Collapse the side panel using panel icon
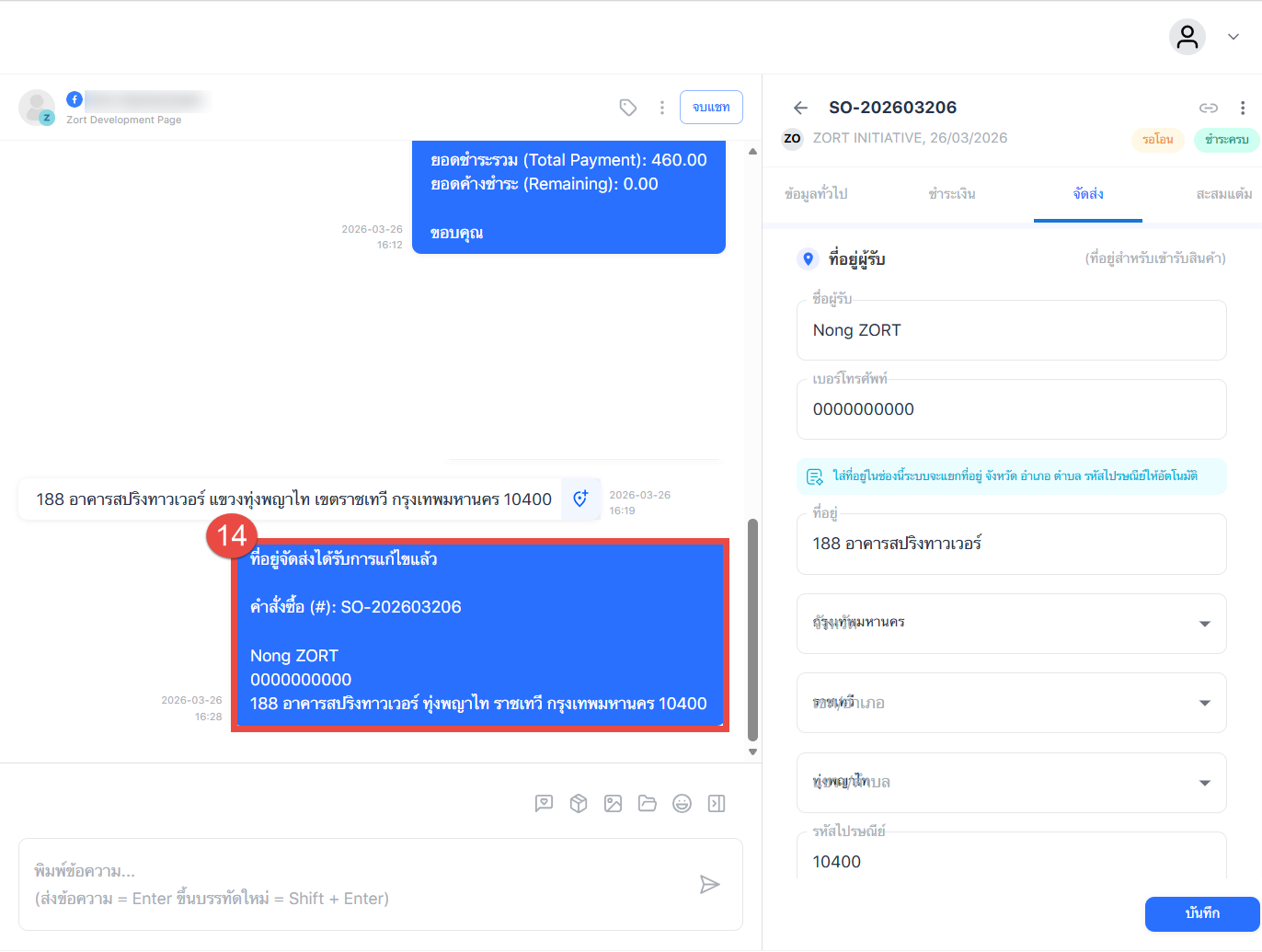Screen dimensions: 1262x952 pyautogui.click(x=717, y=804)
